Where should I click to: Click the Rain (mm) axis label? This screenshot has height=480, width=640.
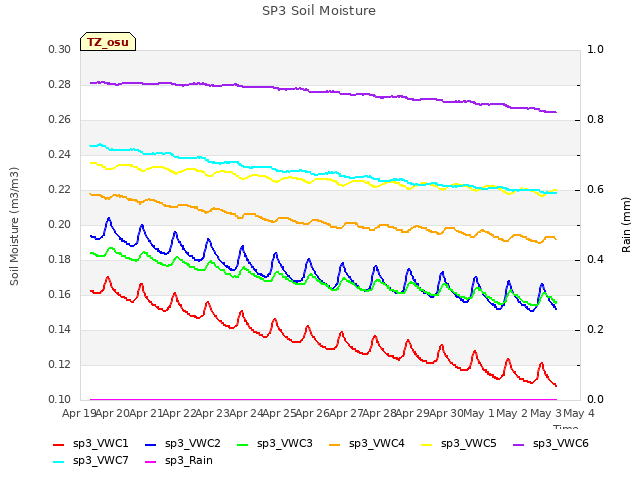pos(626,225)
